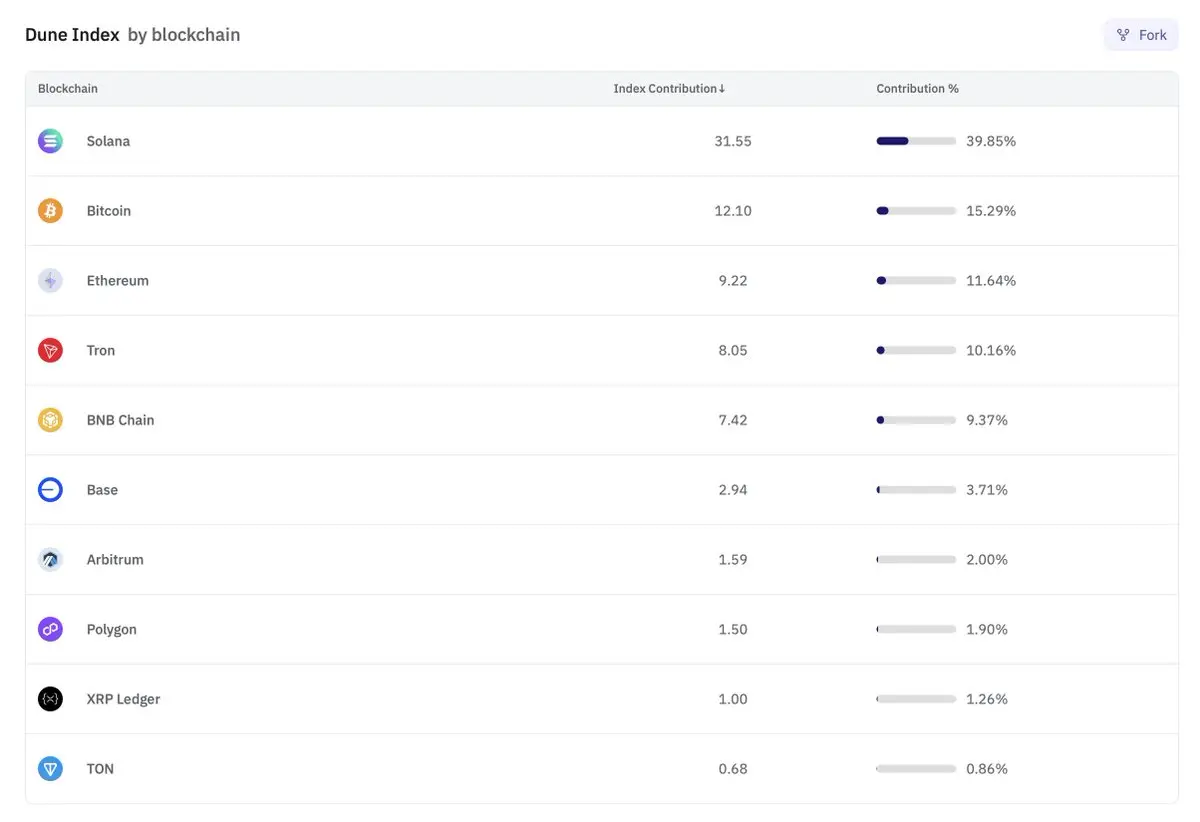Viewport: 1200px width, 822px height.
Task: Click the 12.10 index contribution value
Action: 733,211
